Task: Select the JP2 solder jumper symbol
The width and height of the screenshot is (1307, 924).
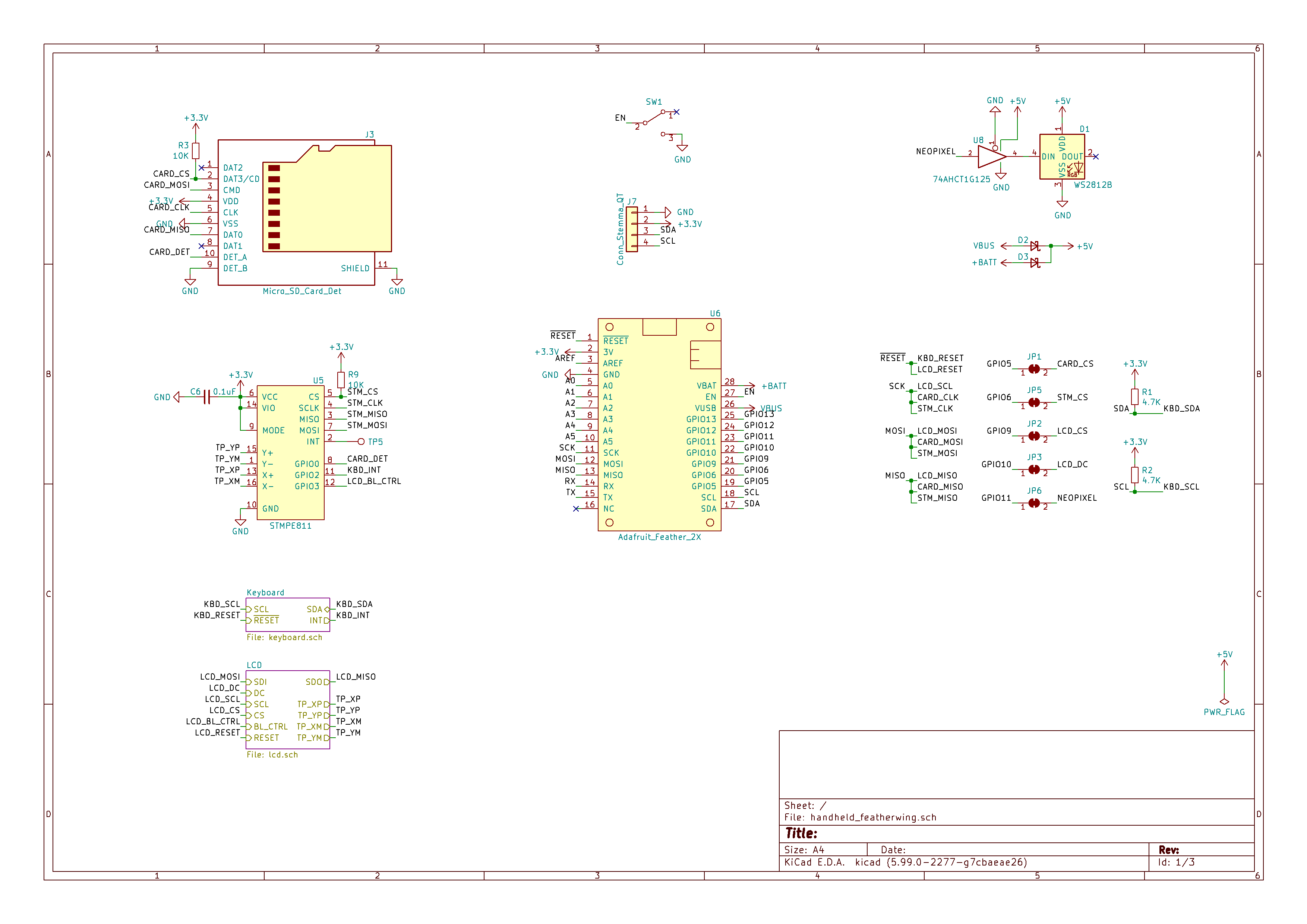Action: tap(1034, 436)
